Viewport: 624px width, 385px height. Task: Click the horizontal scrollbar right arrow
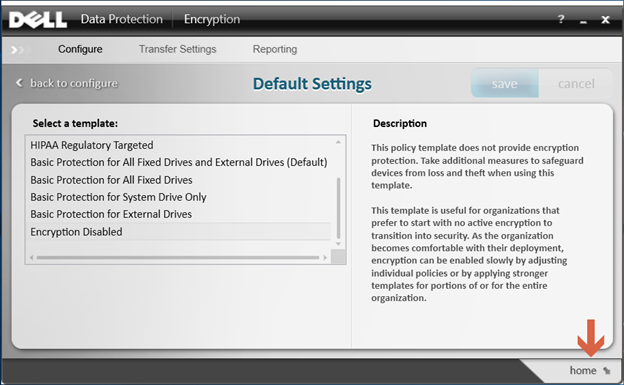tap(325, 258)
